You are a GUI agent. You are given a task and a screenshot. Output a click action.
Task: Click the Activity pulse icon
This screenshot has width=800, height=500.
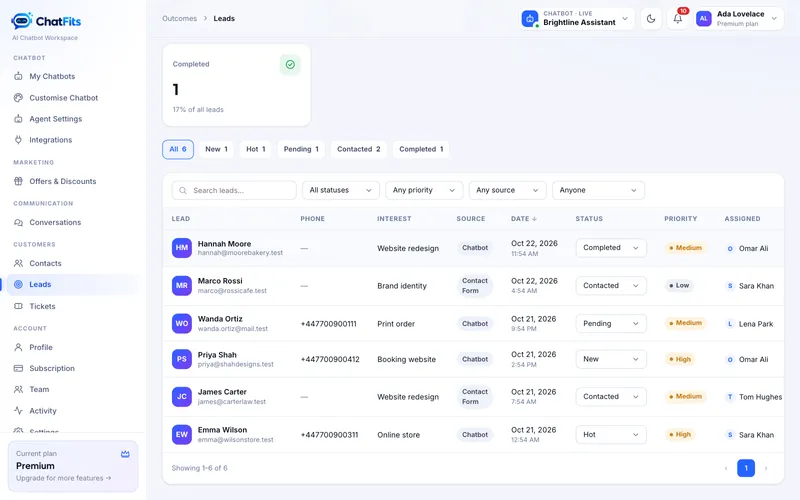click(x=18, y=411)
